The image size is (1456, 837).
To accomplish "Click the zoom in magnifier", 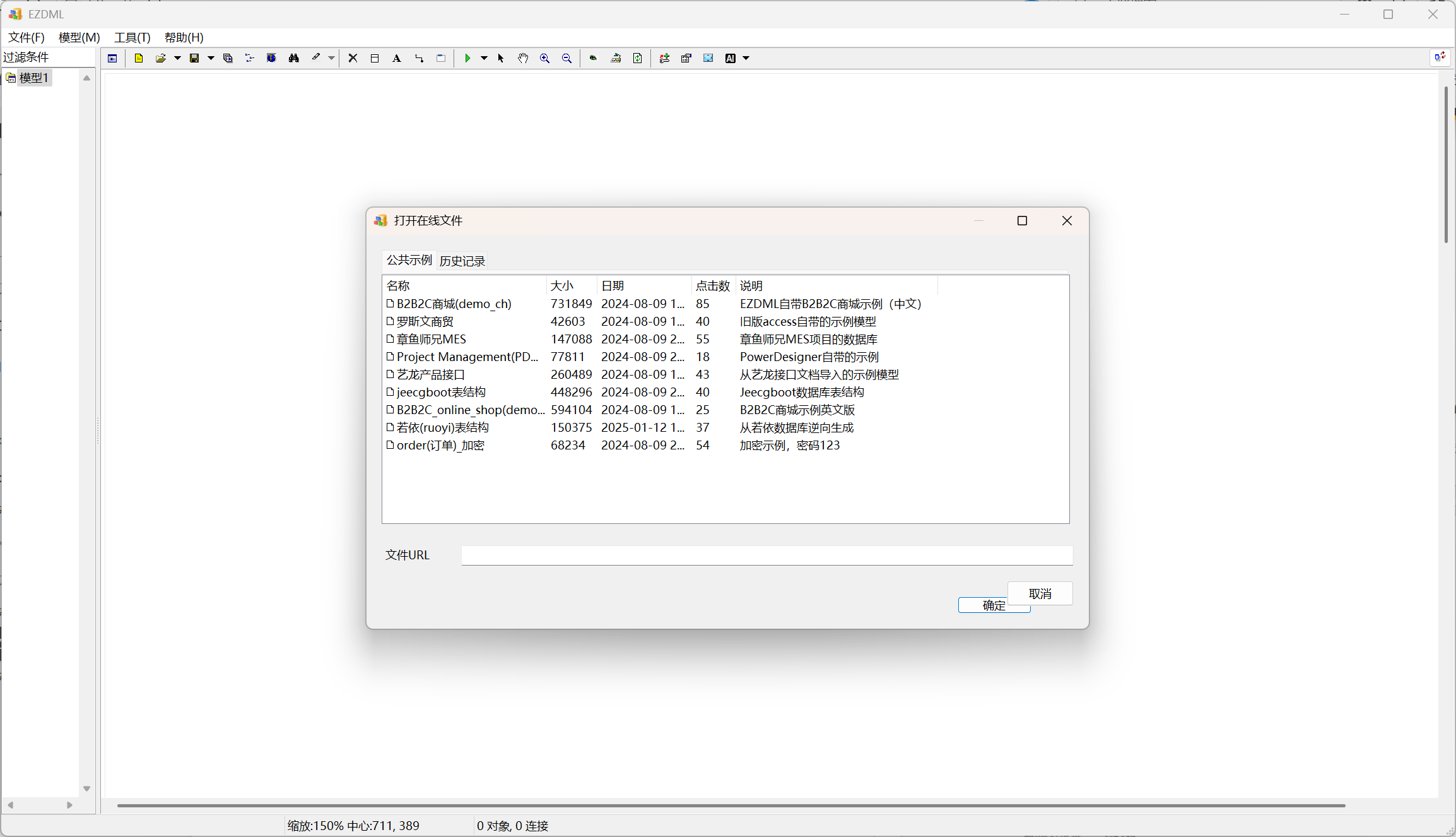I will [545, 58].
